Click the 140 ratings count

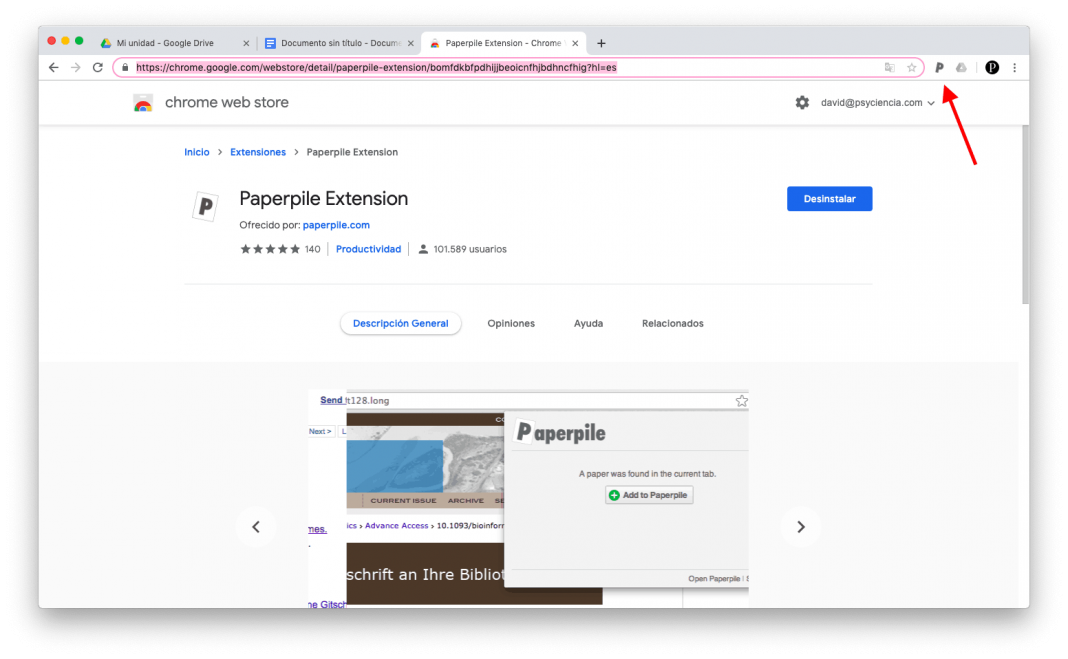tap(313, 249)
